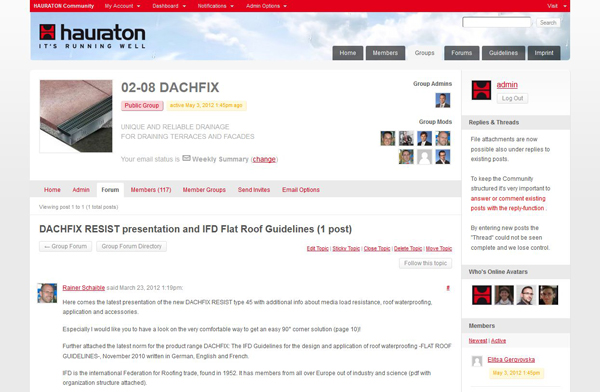Screen dimensions: 600x392
Task: Open the group Home tab
Action: (52, 189)
